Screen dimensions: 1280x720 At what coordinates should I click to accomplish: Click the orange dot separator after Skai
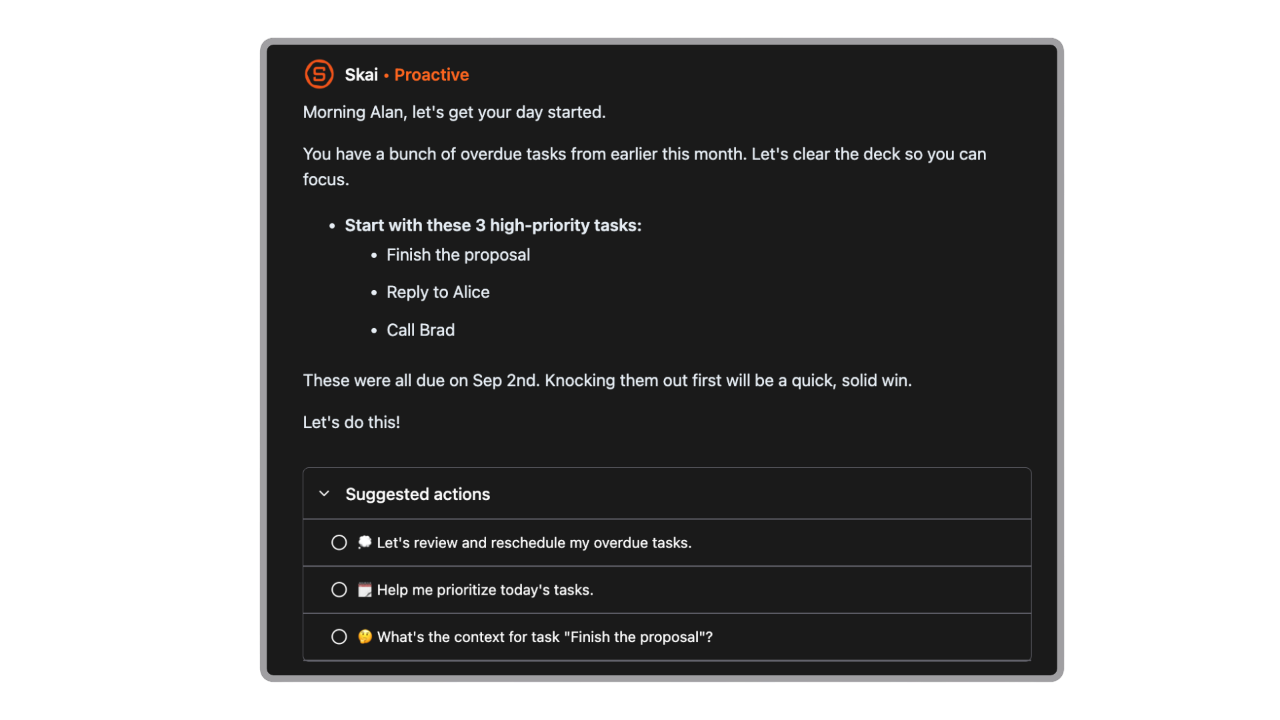coord(384,74)
